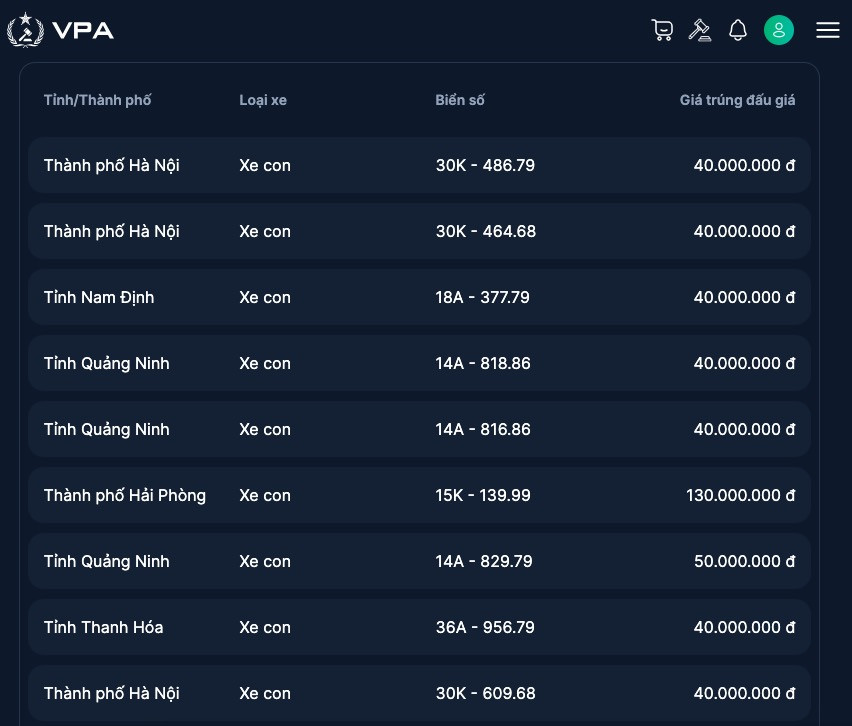Image resolution: width=852 pixels, height=726 pixels.
Task: Open the notifications bell
Action: pyautogui.click(x=738, y=30)
